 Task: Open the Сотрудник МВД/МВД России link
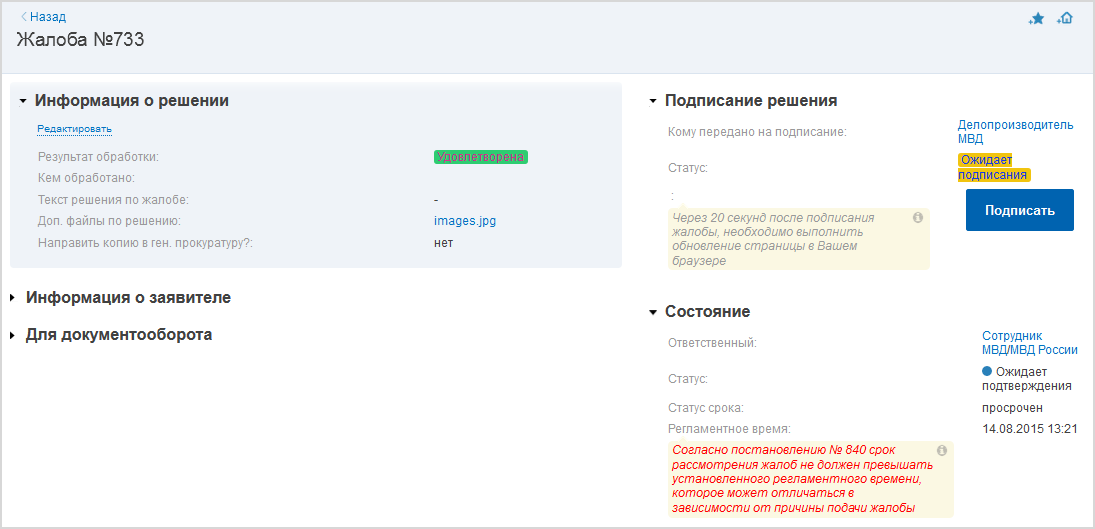pos(1029,342)
